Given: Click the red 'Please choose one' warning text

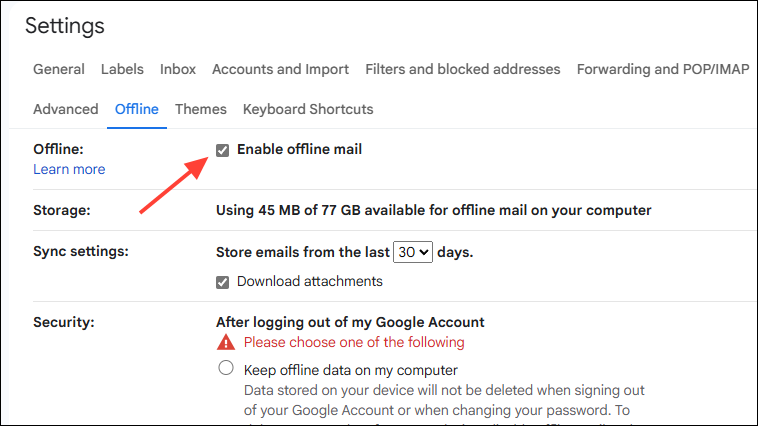Looking at the screenshot, I should [354, 342].
